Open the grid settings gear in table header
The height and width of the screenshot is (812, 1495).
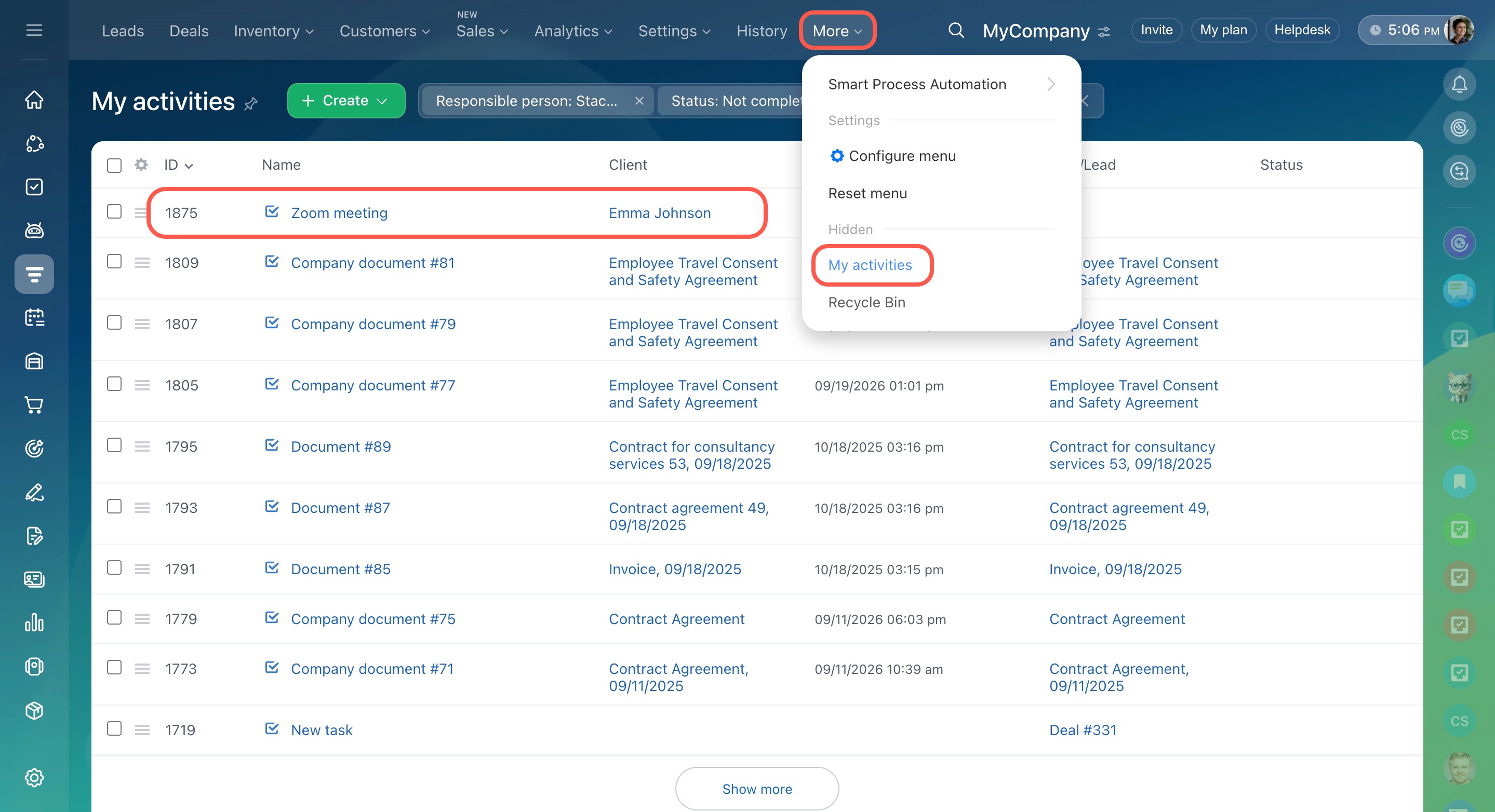pos(141,165)
